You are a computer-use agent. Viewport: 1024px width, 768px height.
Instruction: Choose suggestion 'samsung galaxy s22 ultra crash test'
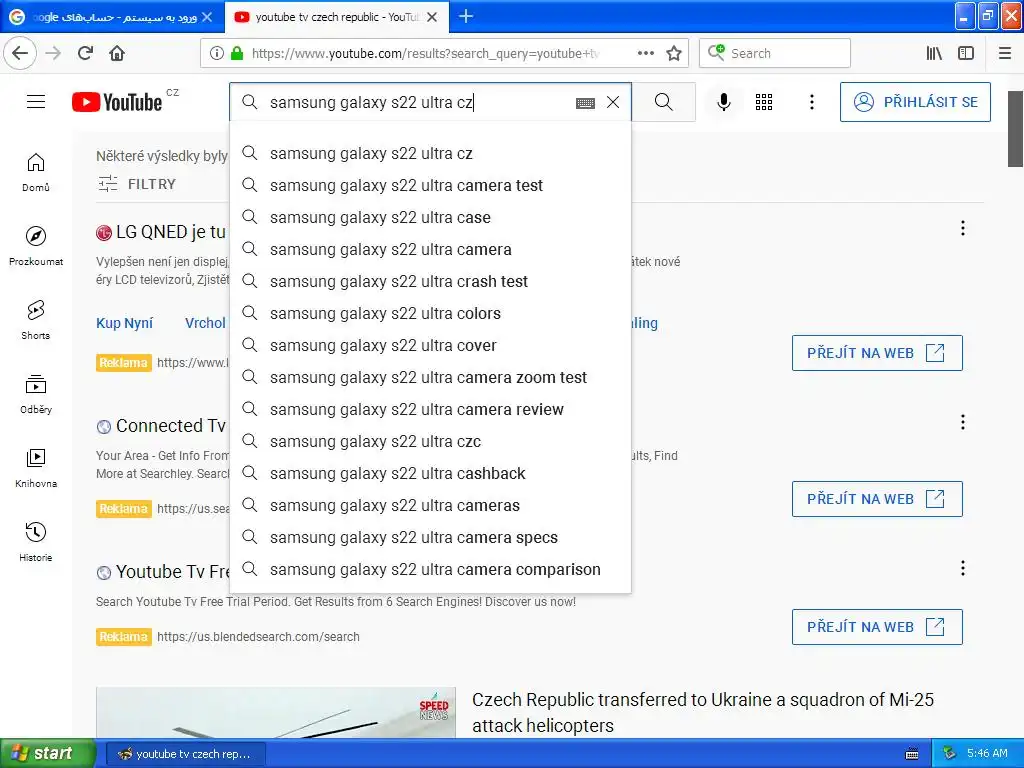tap(431, 281)
